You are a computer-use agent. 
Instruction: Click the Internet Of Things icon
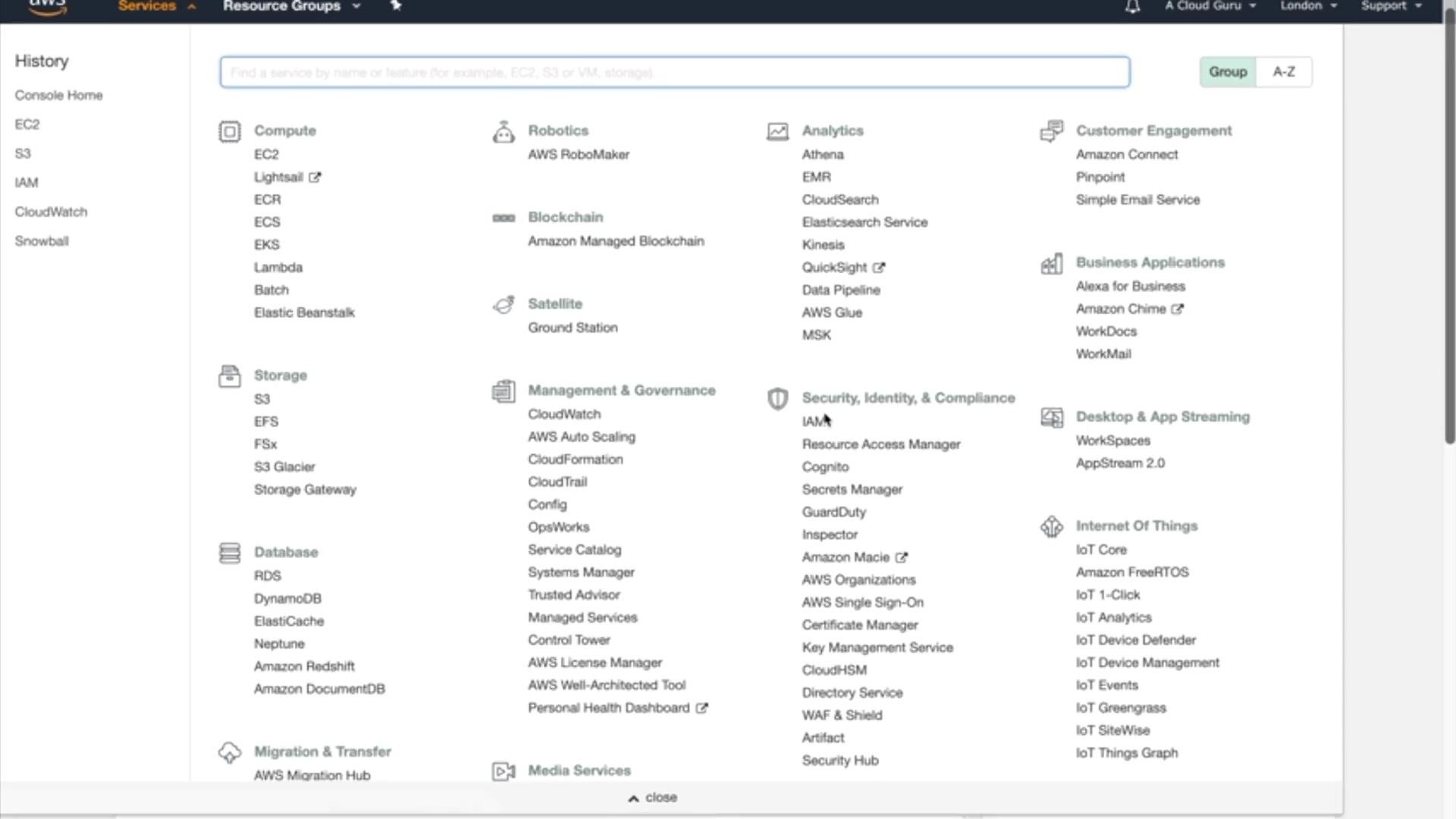[1052, 526]
